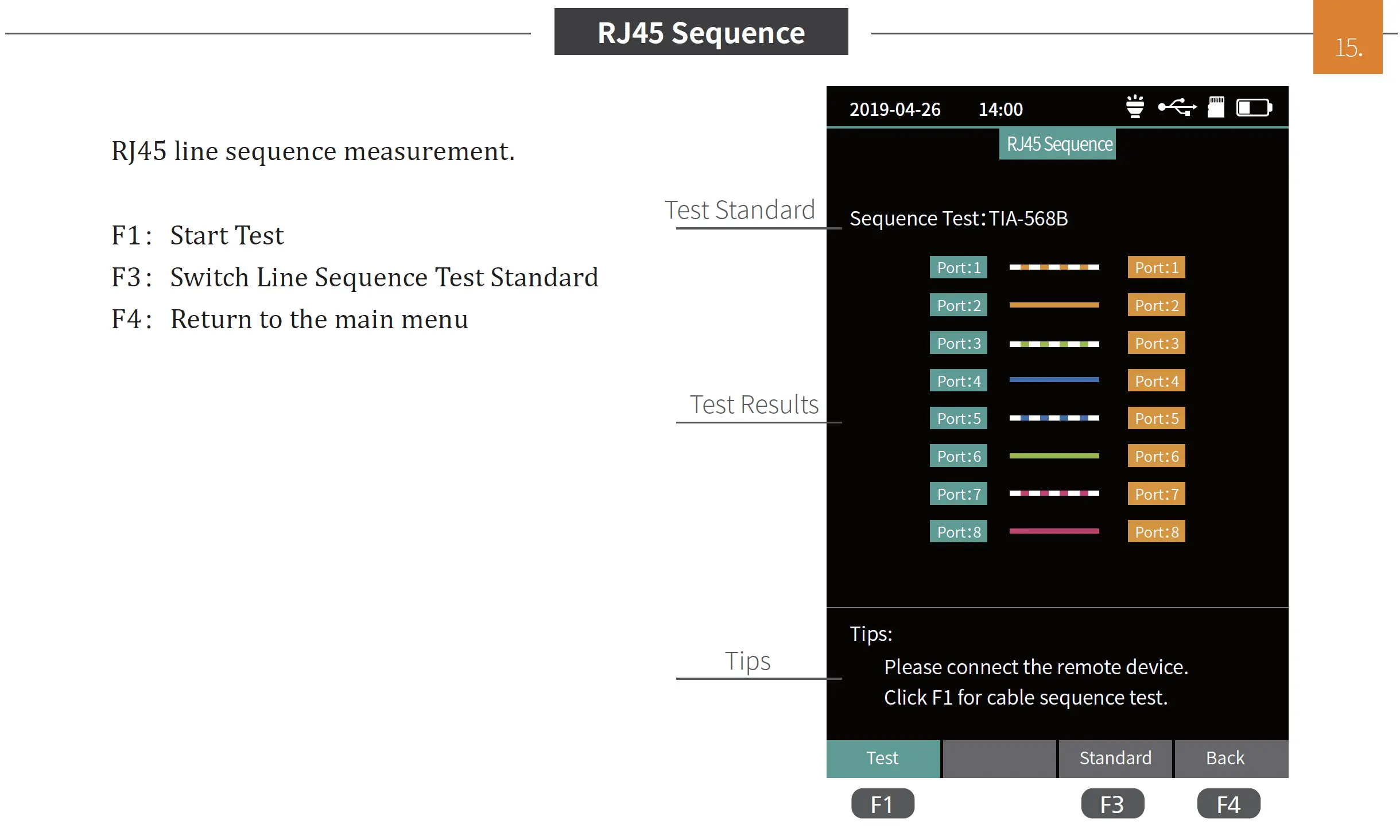Click the orange page number 15 badge

pyautogui.click(x=1347, y=38)
